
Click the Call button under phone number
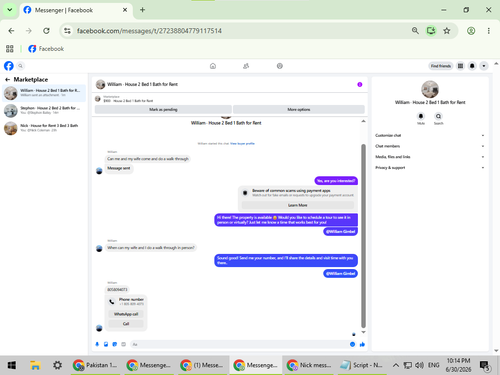(126, 324)
